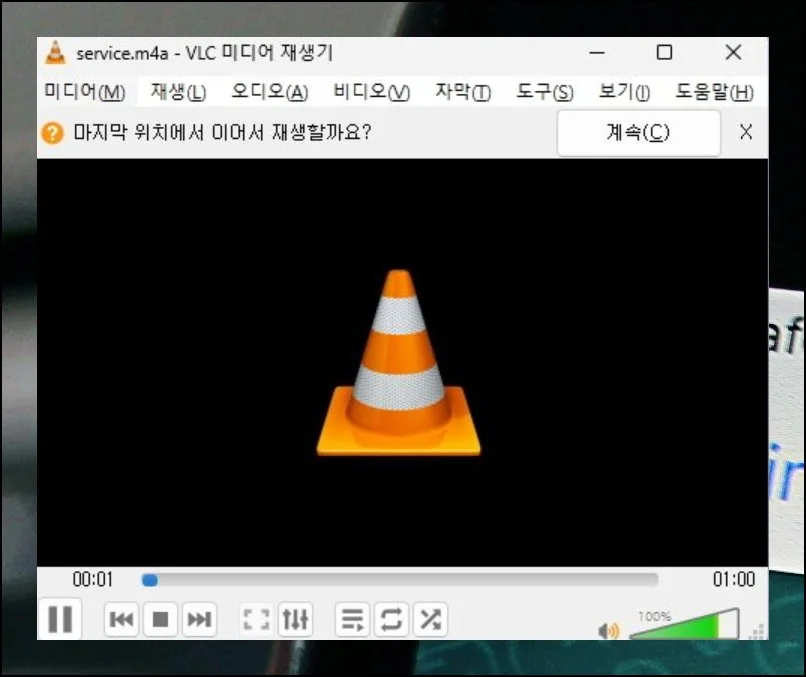This screenshot has height=677, width=806.
Task: Toggle random shuffle playback
Action: click(430, 620)
